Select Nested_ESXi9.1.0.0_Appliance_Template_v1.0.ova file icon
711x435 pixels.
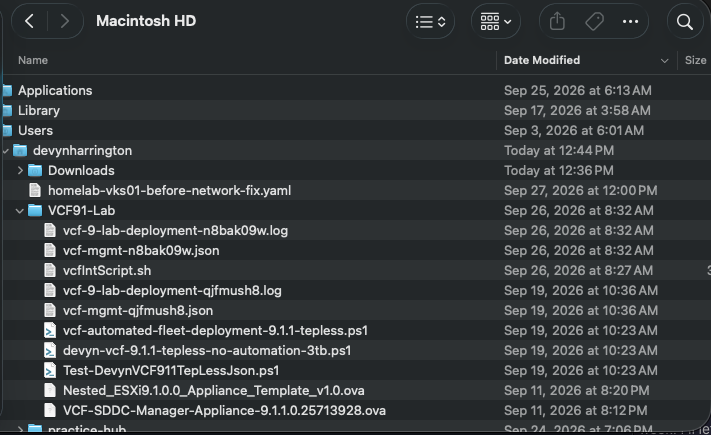50,391
